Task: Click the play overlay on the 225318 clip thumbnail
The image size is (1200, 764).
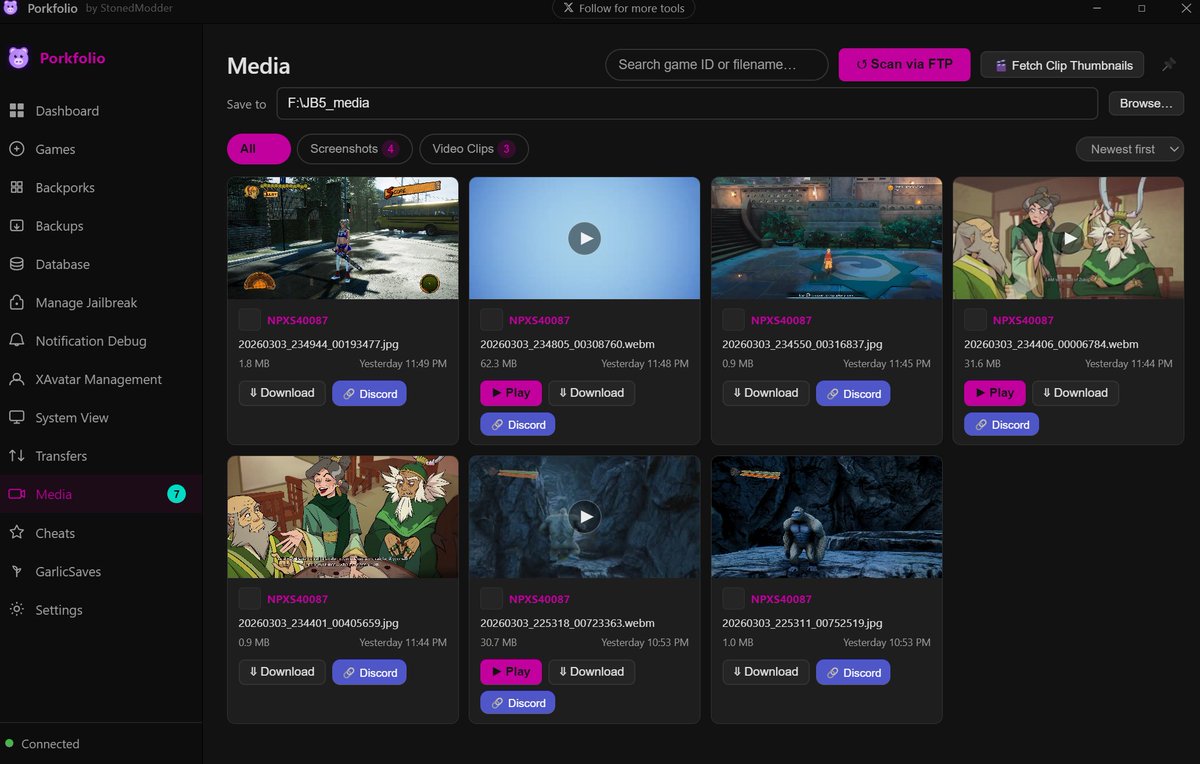Action: 585,517
